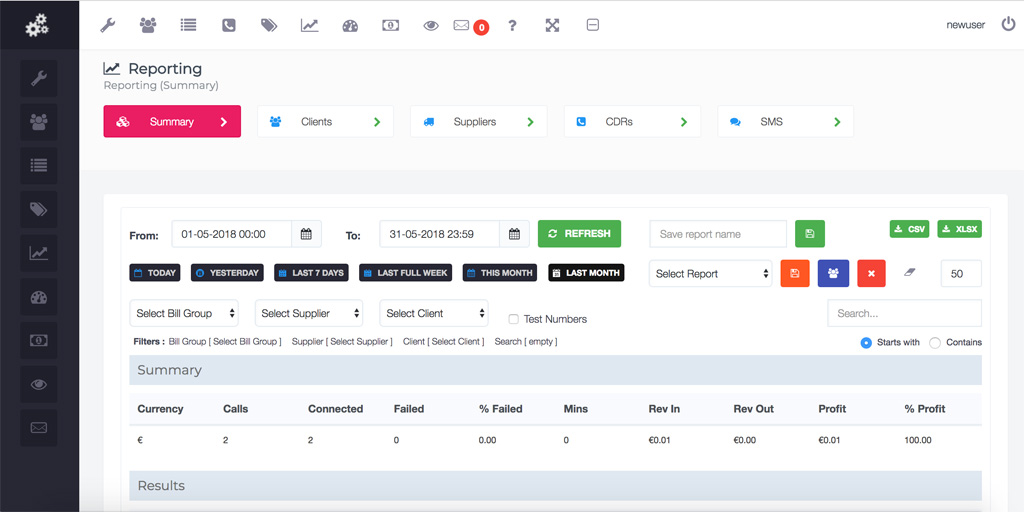Select the Contains radio button

click(x=935, y=342)
